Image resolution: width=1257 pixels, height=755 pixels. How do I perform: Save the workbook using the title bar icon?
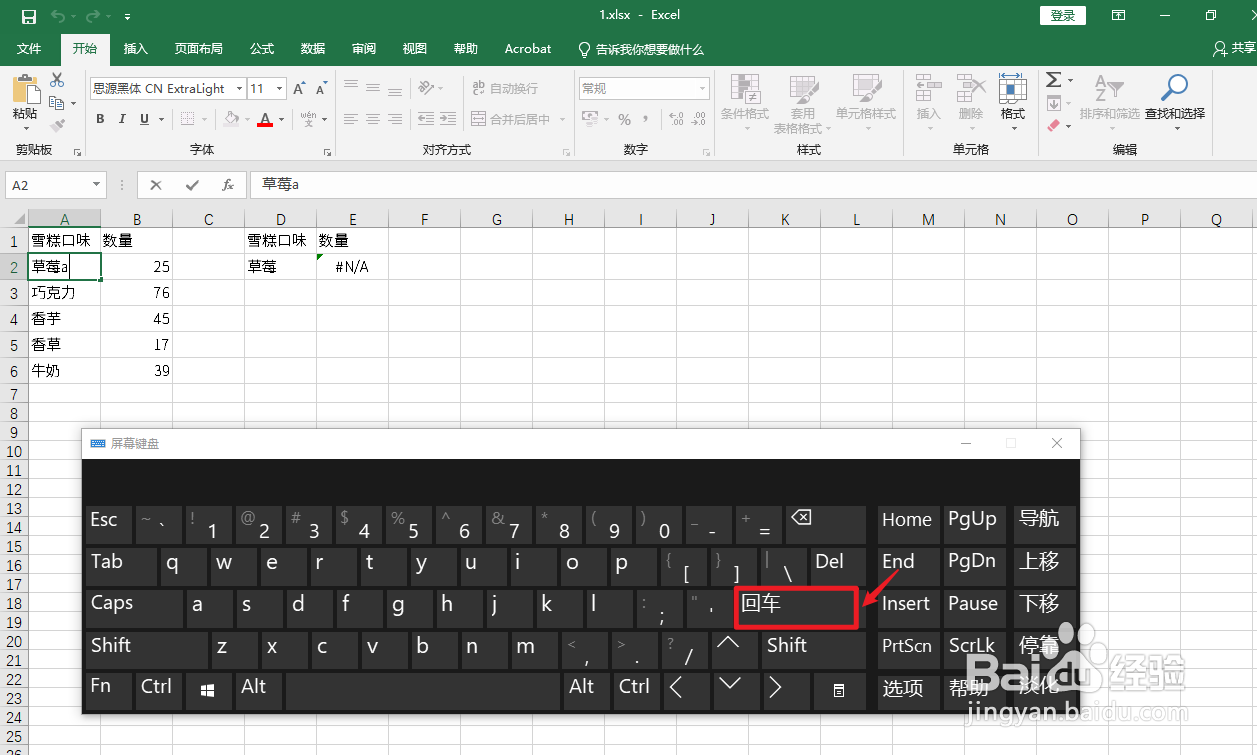coord(28,16)
